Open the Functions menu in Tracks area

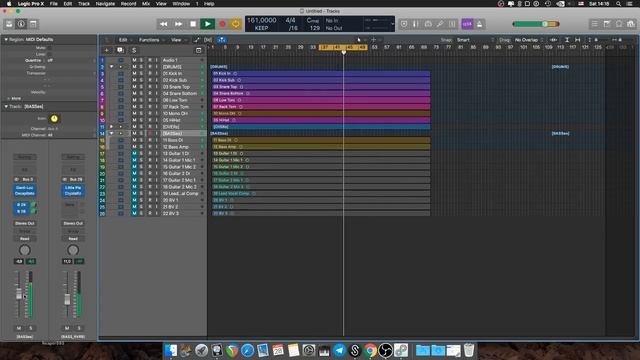[x=151, y=40]
